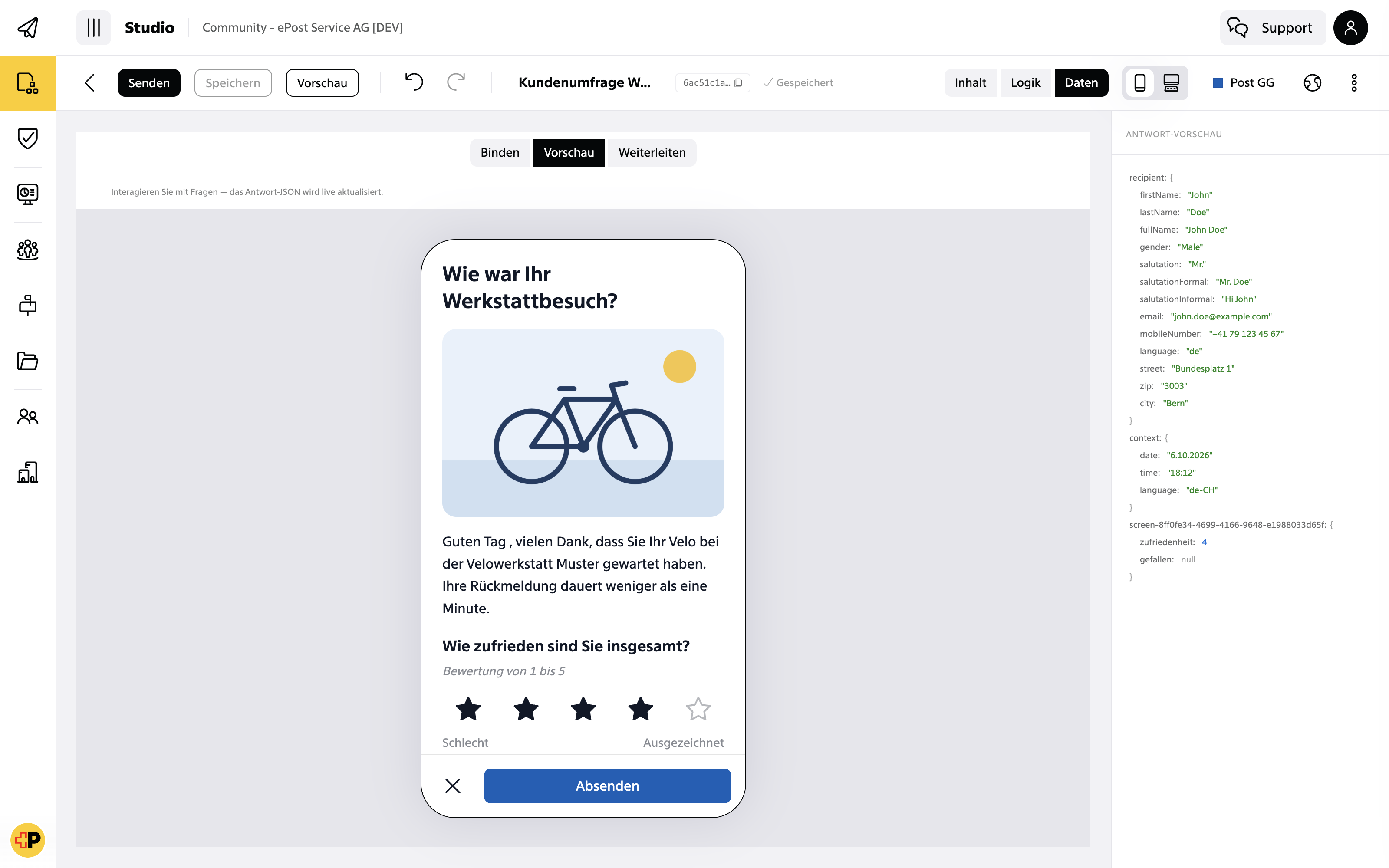The height and width of the screenshot is (868, 1389).
Task: Open the document builder sidebar icon highlighted yellow
Action: 27,82
